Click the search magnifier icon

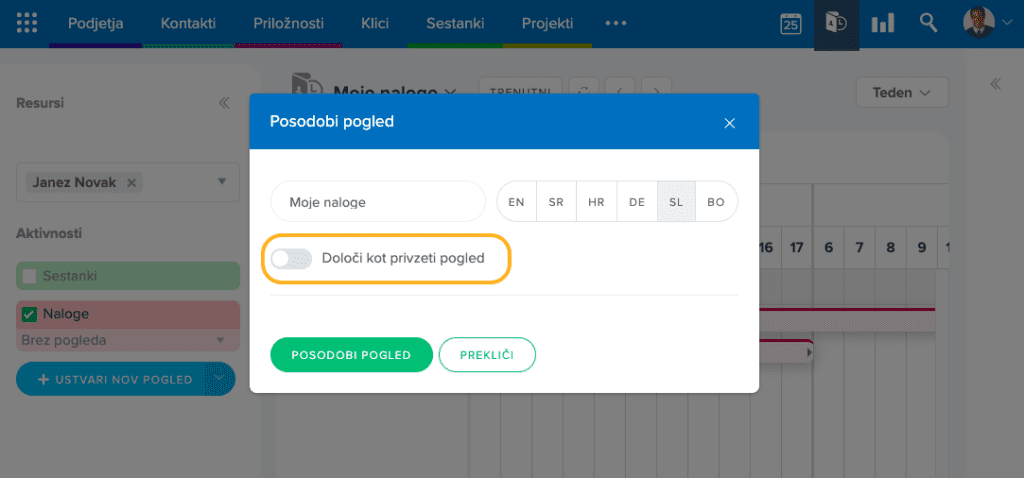(928, 22)
